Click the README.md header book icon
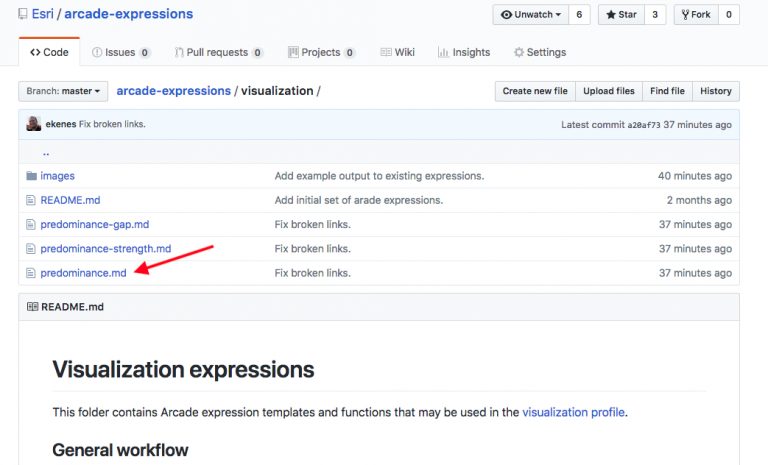 tap(32, 307)
